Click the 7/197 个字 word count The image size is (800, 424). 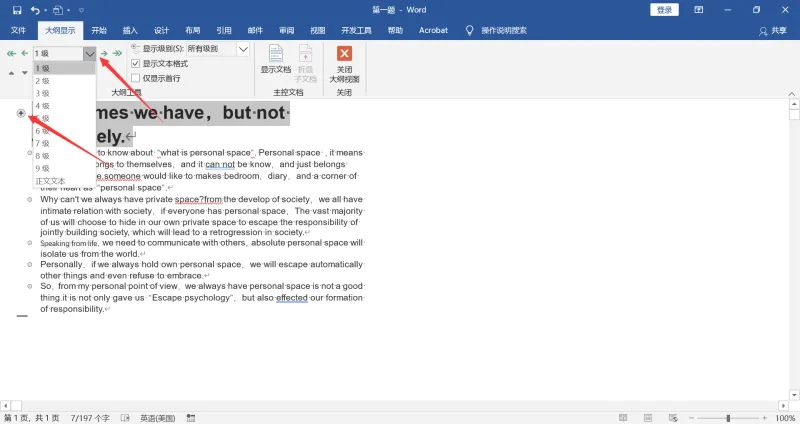(x=90, y=418)
